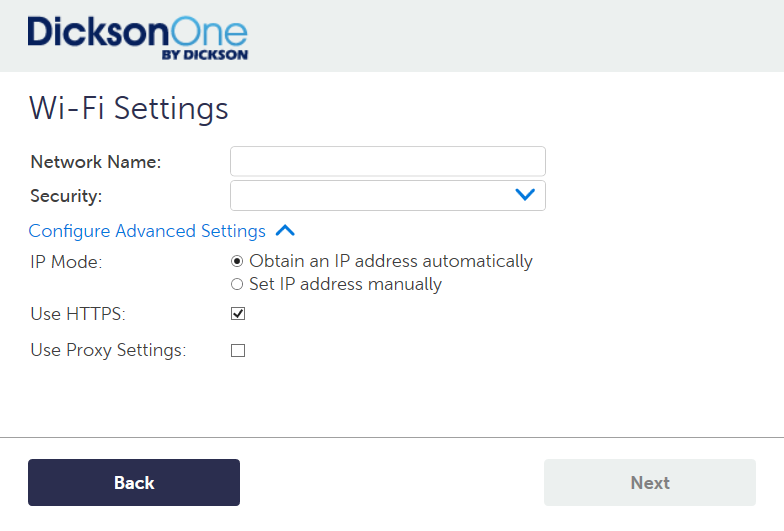This screenshot has height=531, width=784.
Task: Click the "Configure Advanced Settings" link
Action: click(x=147, y=231)
